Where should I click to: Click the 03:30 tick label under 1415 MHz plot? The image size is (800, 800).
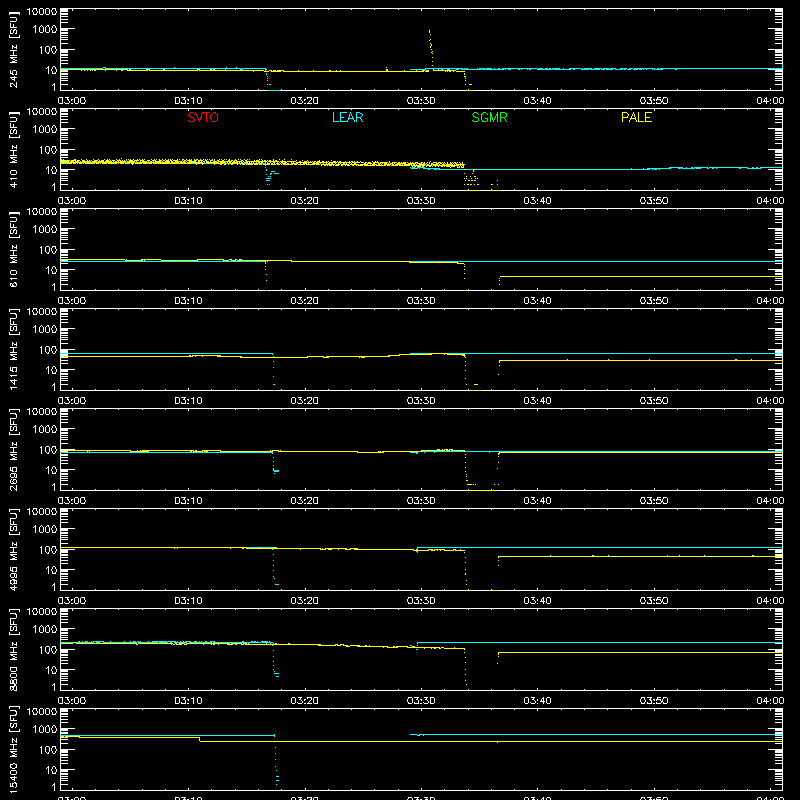pyautogui.click(x=421, y=401)
